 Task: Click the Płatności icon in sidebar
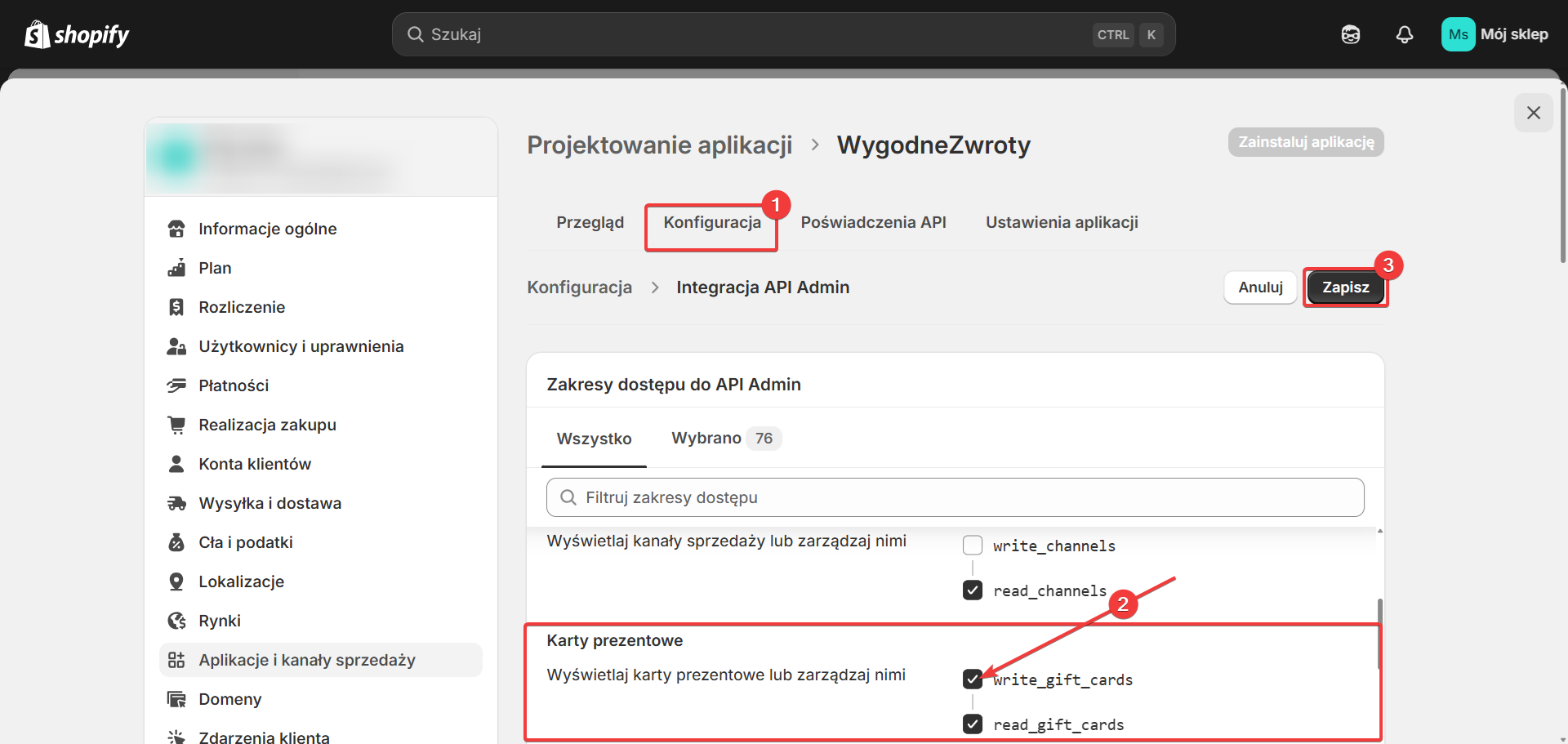pyautogui.click(x=176, y=385)
